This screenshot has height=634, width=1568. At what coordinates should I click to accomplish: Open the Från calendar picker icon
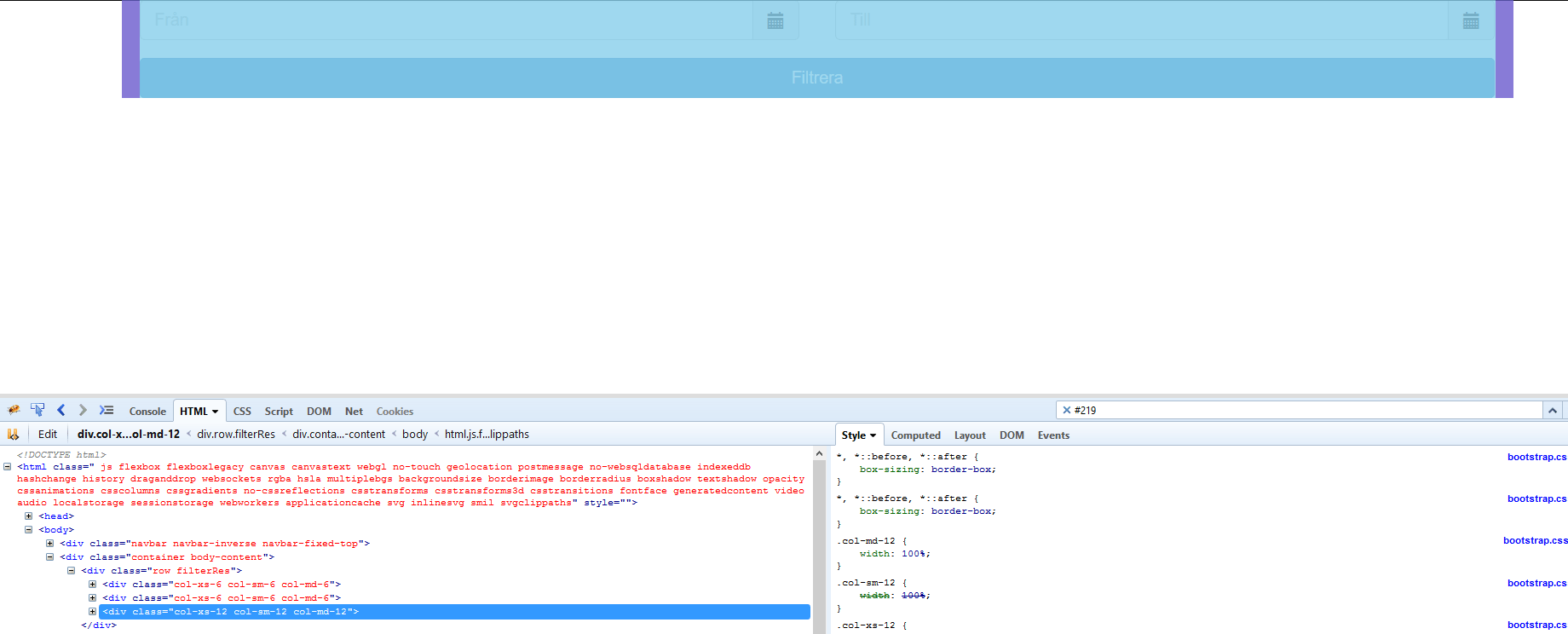point(775,20)
